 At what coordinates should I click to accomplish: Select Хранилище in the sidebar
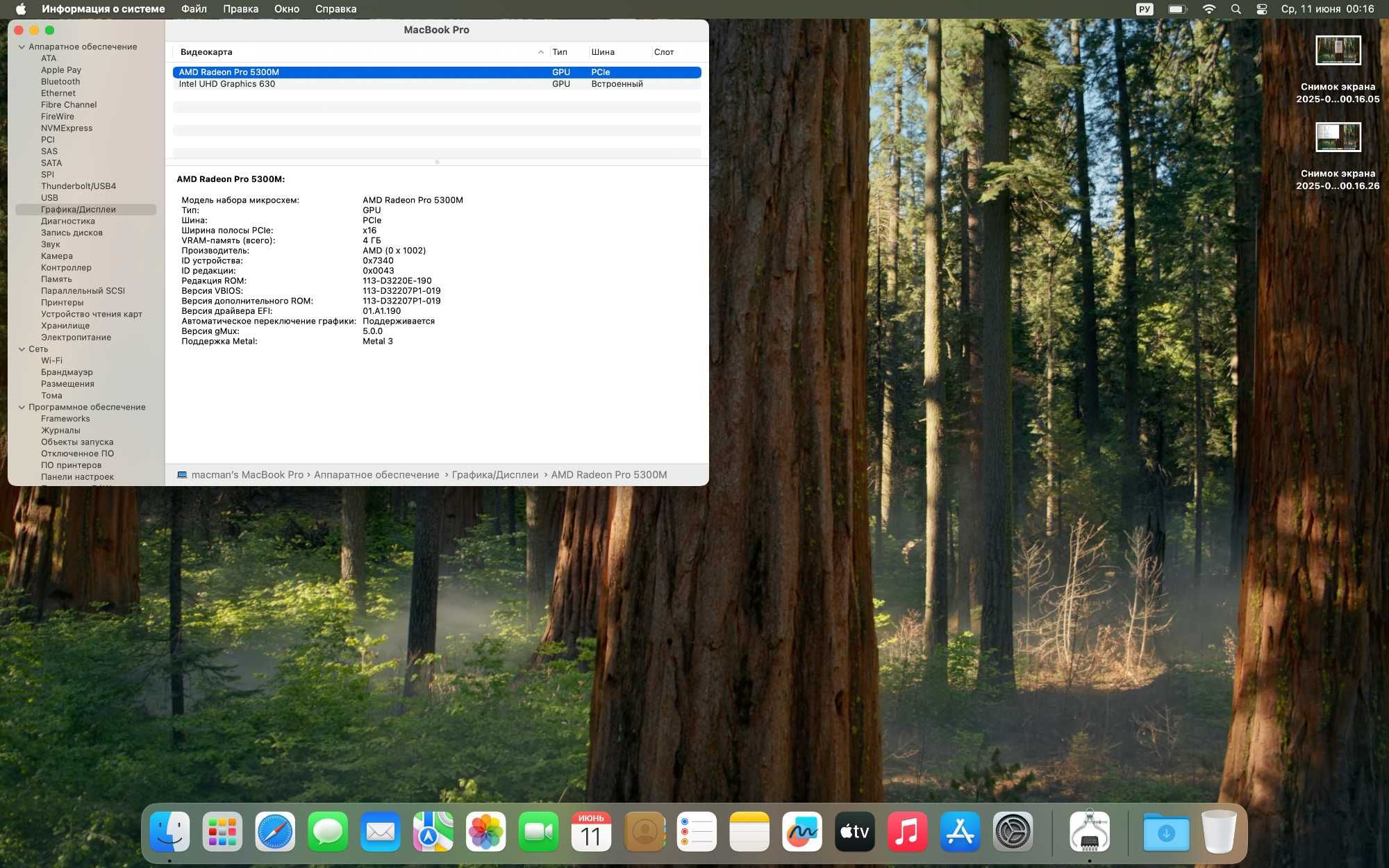click(x=65, y=326)
